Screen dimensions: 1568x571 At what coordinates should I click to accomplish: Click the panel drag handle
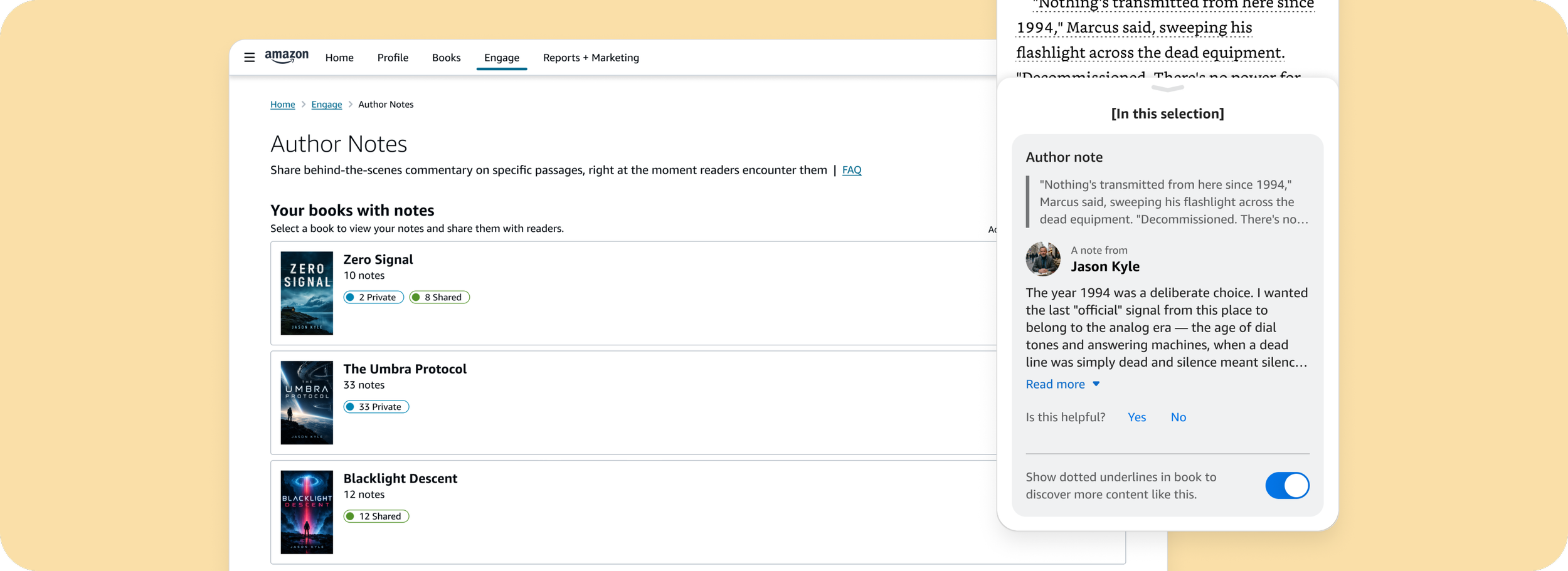(1167, 89)
